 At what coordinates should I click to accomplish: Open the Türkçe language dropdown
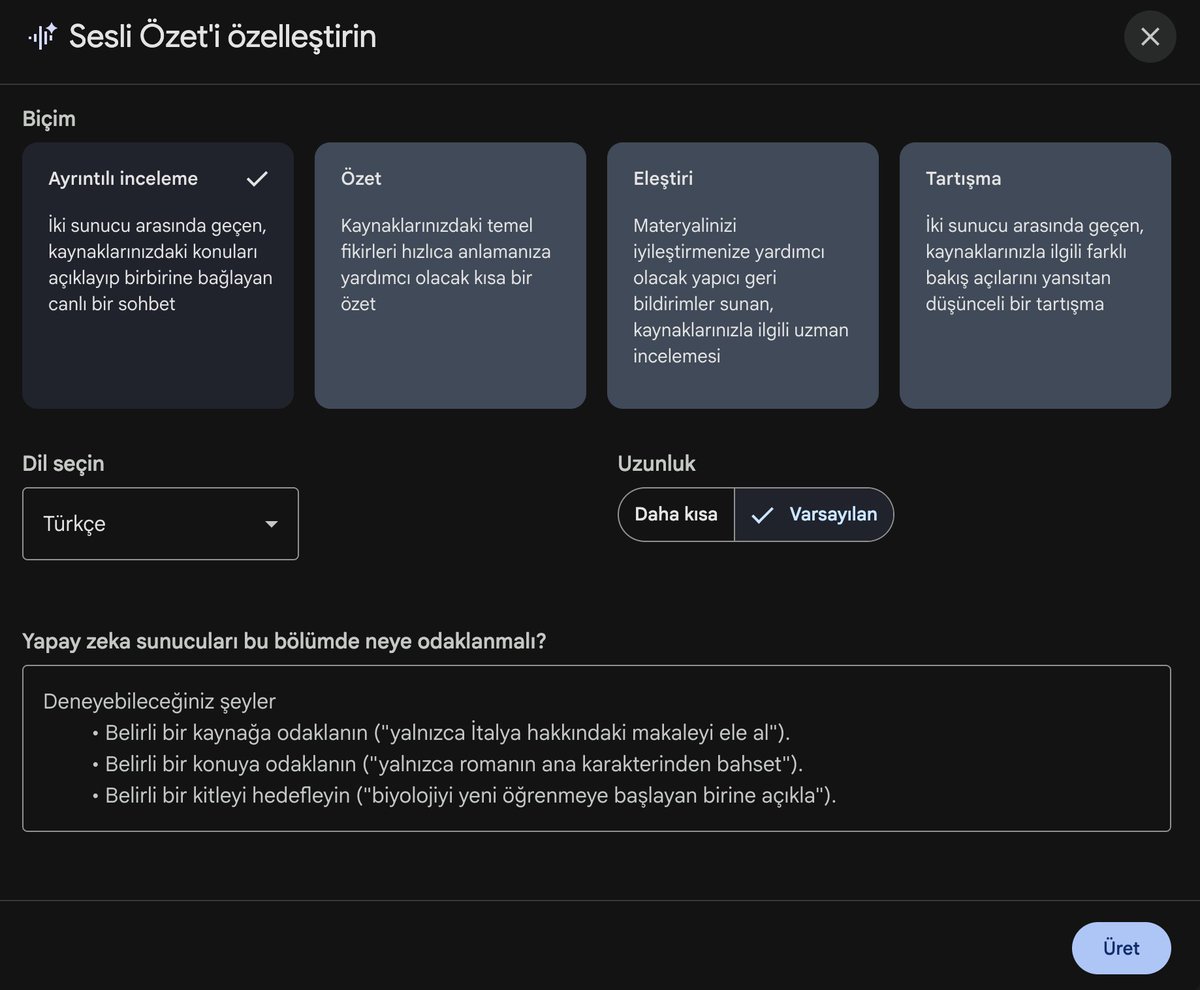pyautogui.click(x=160, y=524)
